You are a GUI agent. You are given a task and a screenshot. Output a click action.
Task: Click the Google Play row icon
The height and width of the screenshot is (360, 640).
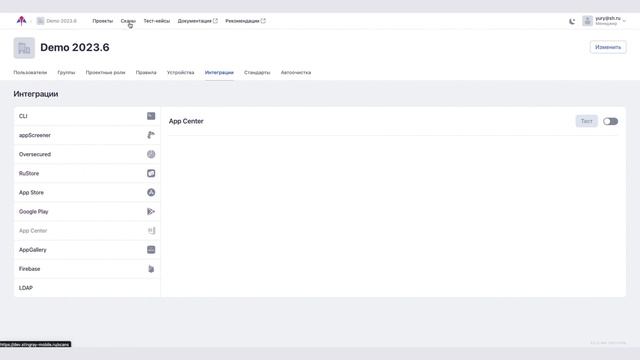[x=151, y=211]
